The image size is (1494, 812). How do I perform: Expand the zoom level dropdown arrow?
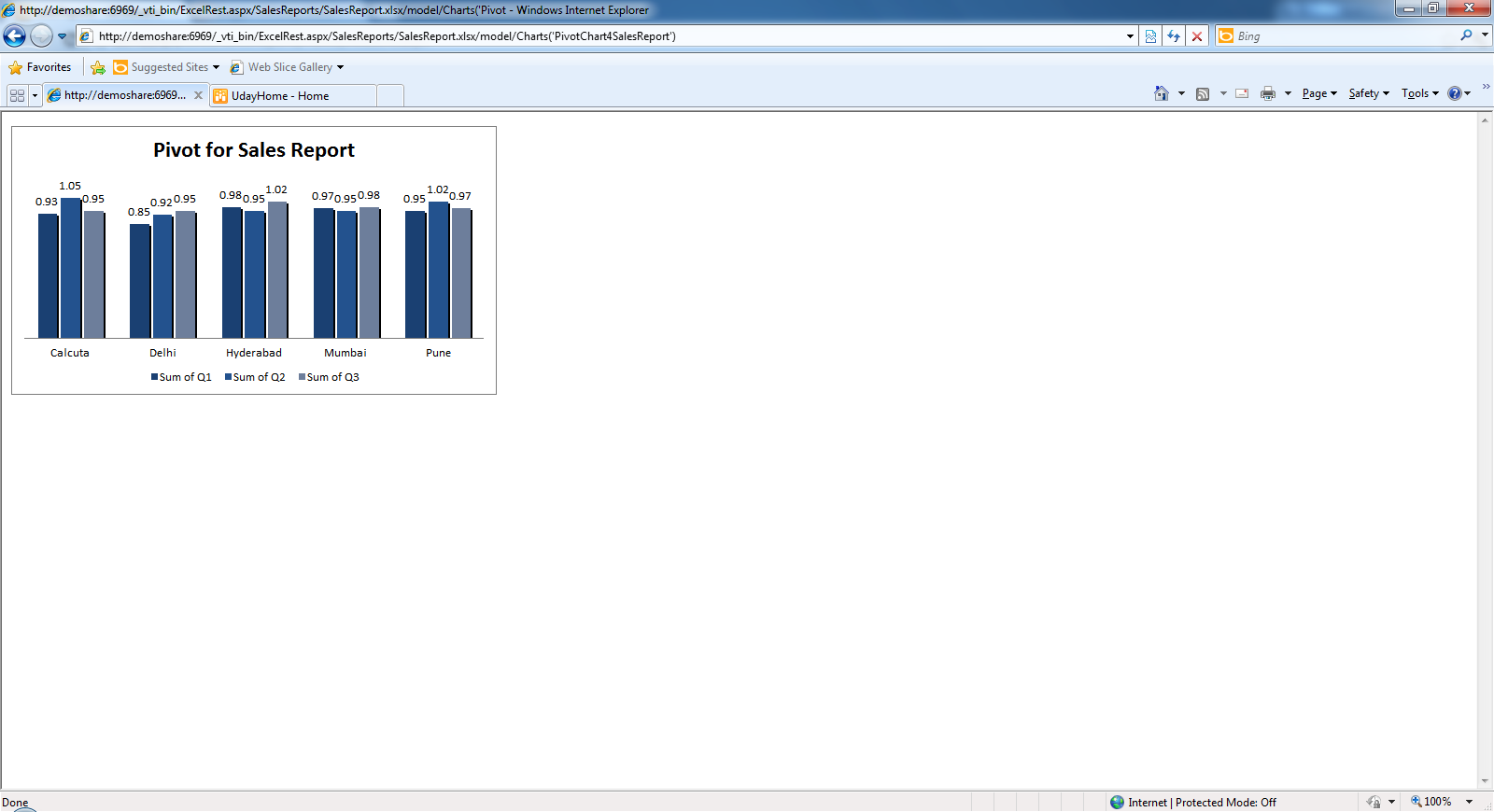(1469, 802)
